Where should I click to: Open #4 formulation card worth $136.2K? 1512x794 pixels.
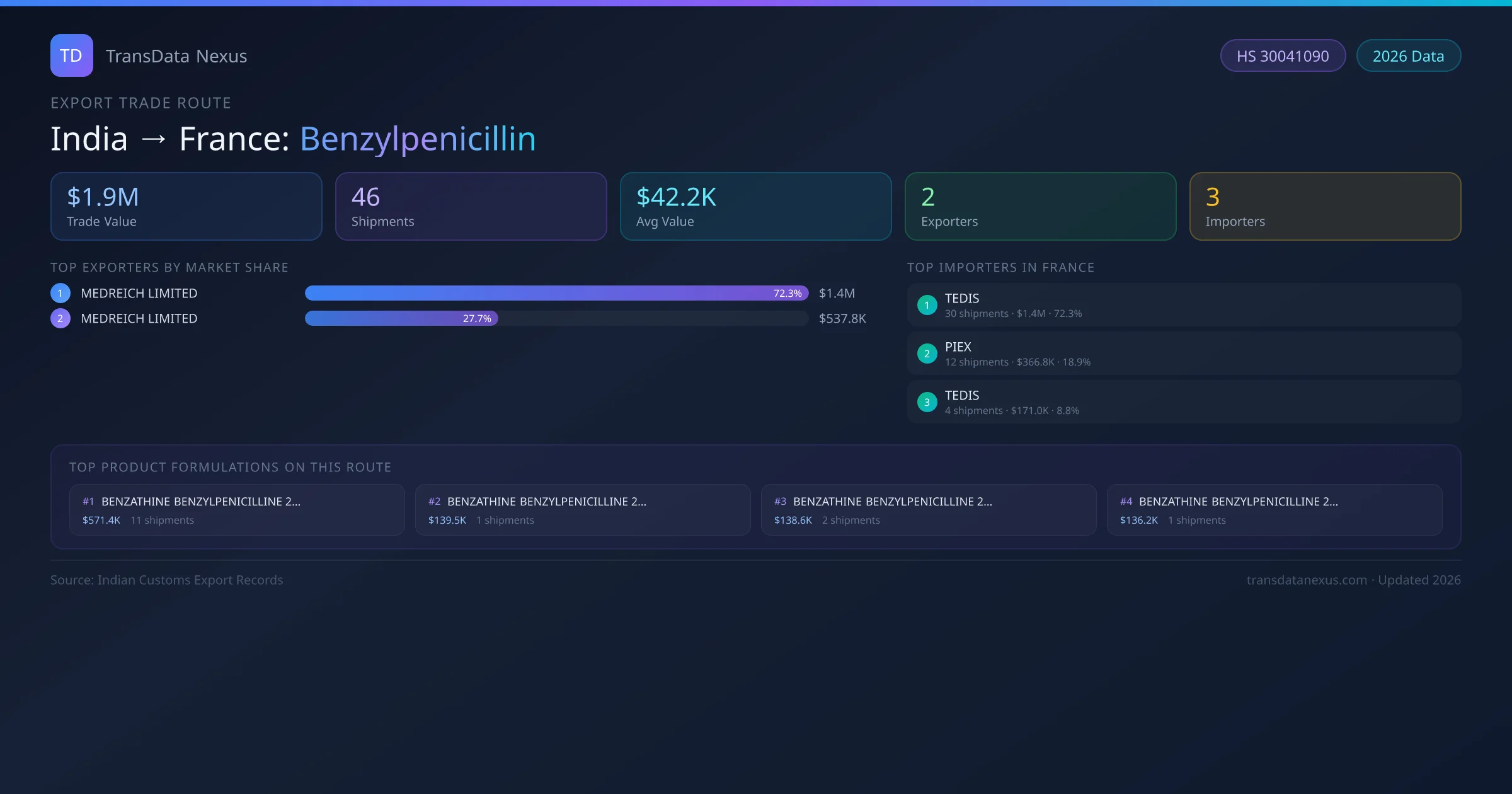tap(1274, 510)
